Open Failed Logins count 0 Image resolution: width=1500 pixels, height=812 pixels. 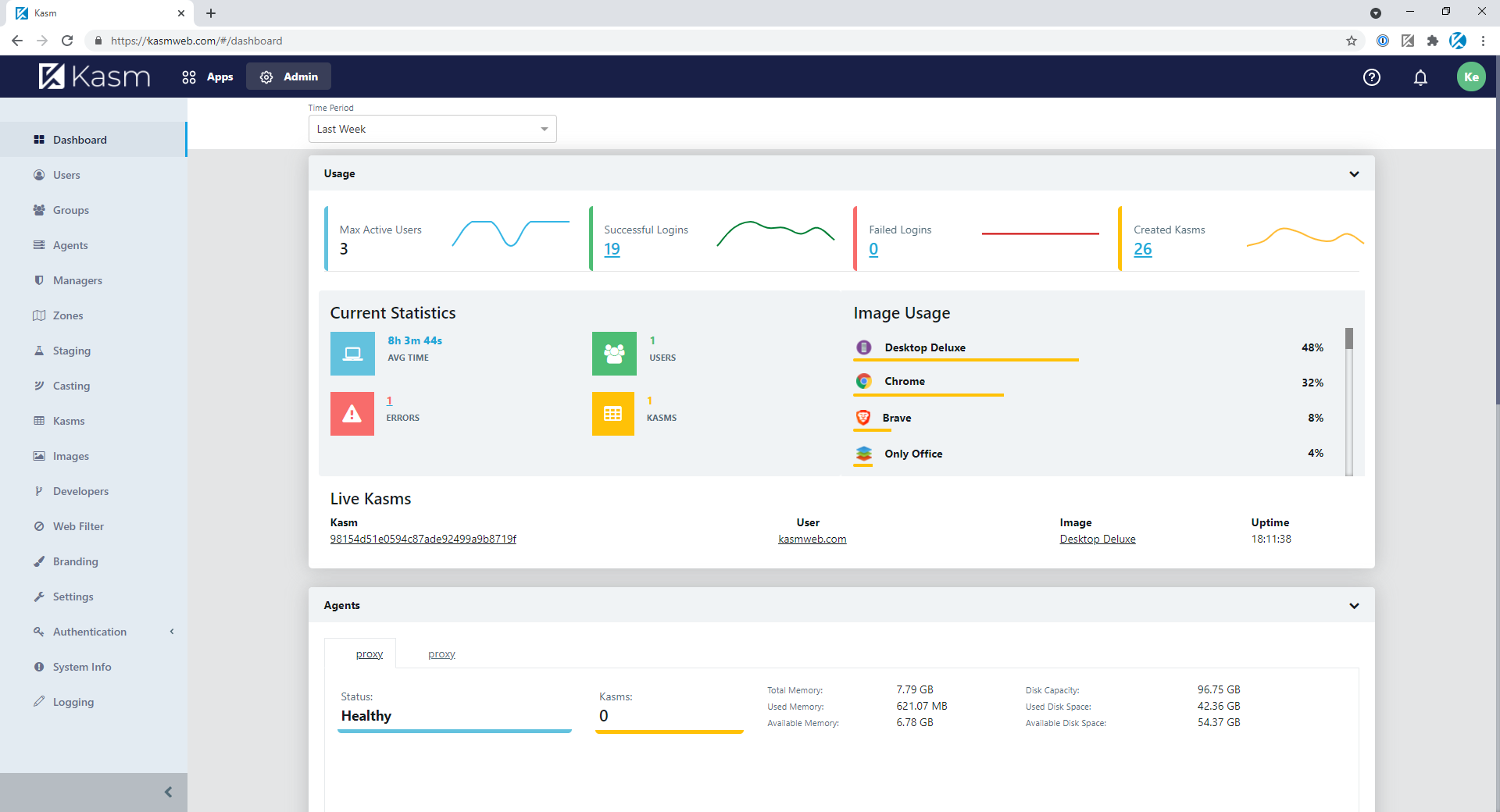coord(873,249)
